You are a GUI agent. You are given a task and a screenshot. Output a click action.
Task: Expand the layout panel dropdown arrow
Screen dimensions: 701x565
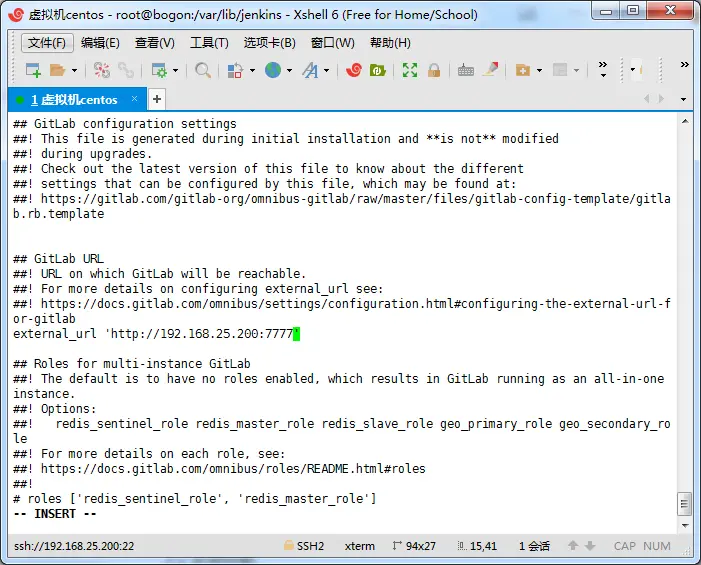click(x=576, y=70)
